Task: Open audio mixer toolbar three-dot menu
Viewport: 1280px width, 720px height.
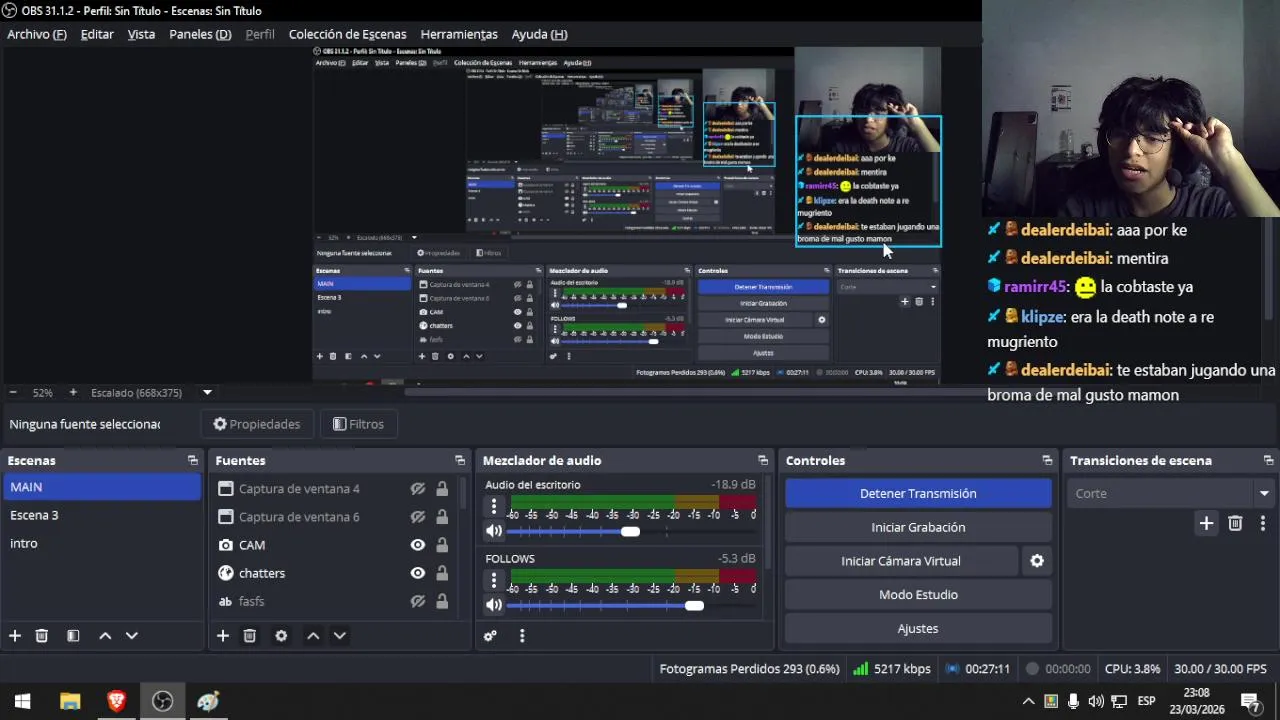Action: 522,636
